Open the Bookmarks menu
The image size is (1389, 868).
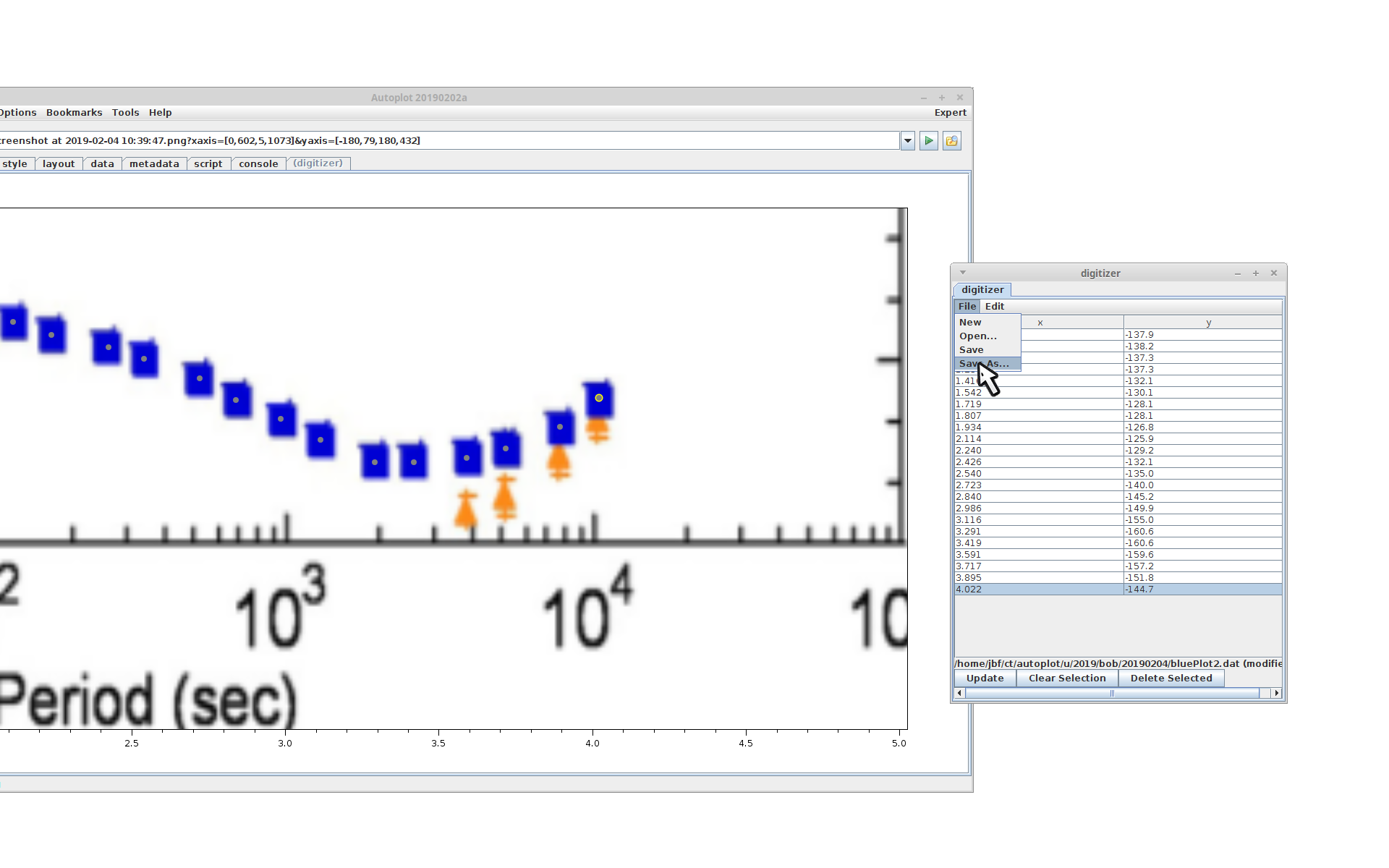tap(74, 113)
